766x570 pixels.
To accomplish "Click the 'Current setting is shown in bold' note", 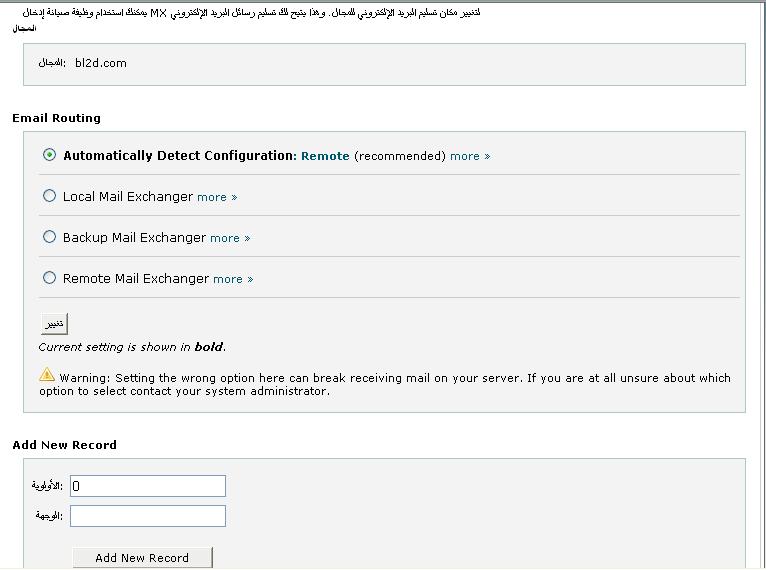I will (x=132, y=347).
